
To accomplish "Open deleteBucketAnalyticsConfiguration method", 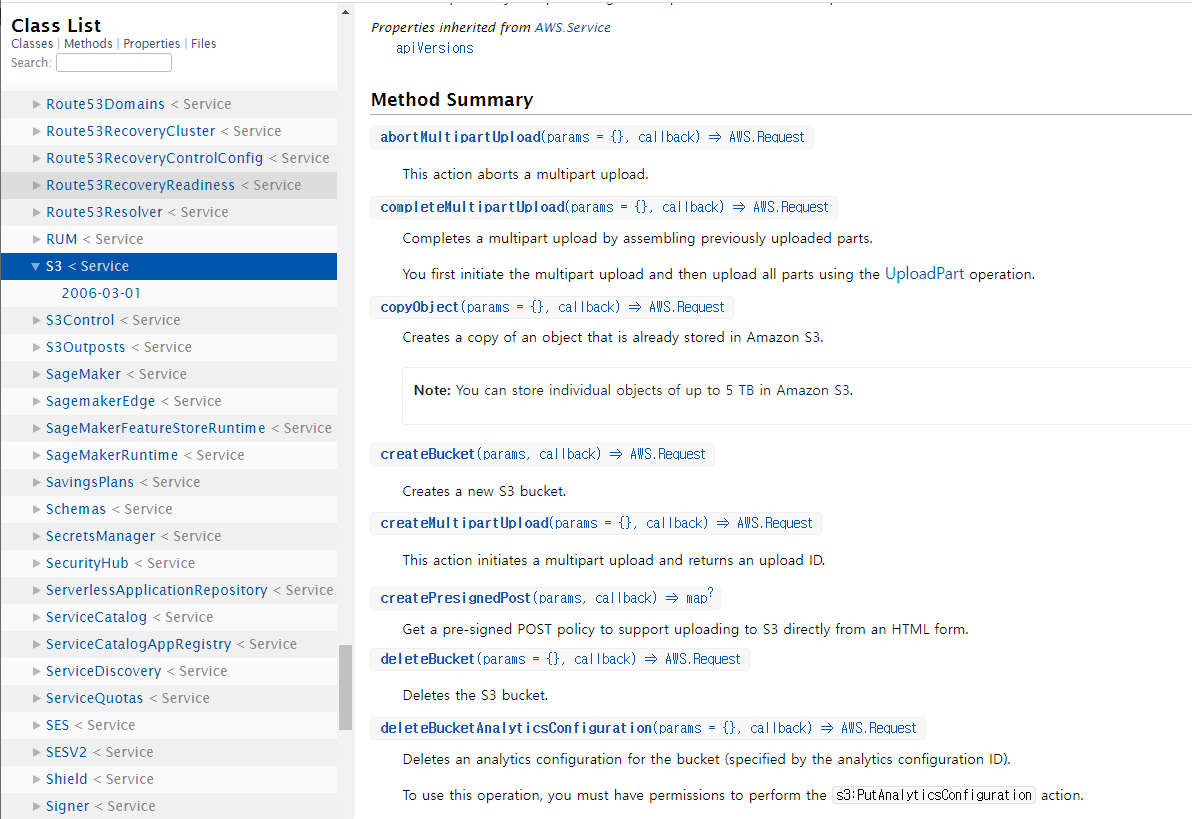I will pyautogui.click(x=516, y=729).
